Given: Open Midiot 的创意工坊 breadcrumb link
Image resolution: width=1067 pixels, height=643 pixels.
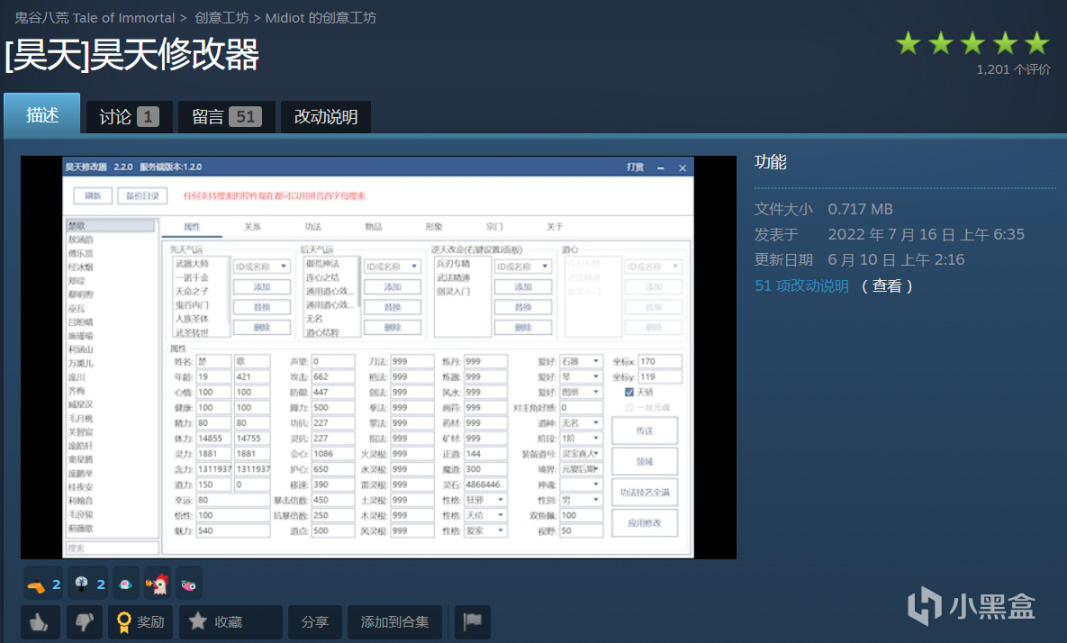Looking at the screenshot, I should [321, 18].
